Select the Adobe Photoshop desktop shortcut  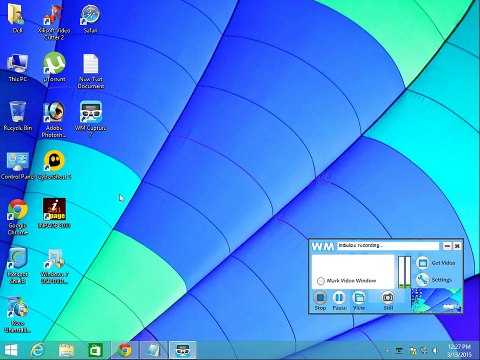[x=54, y=119]
